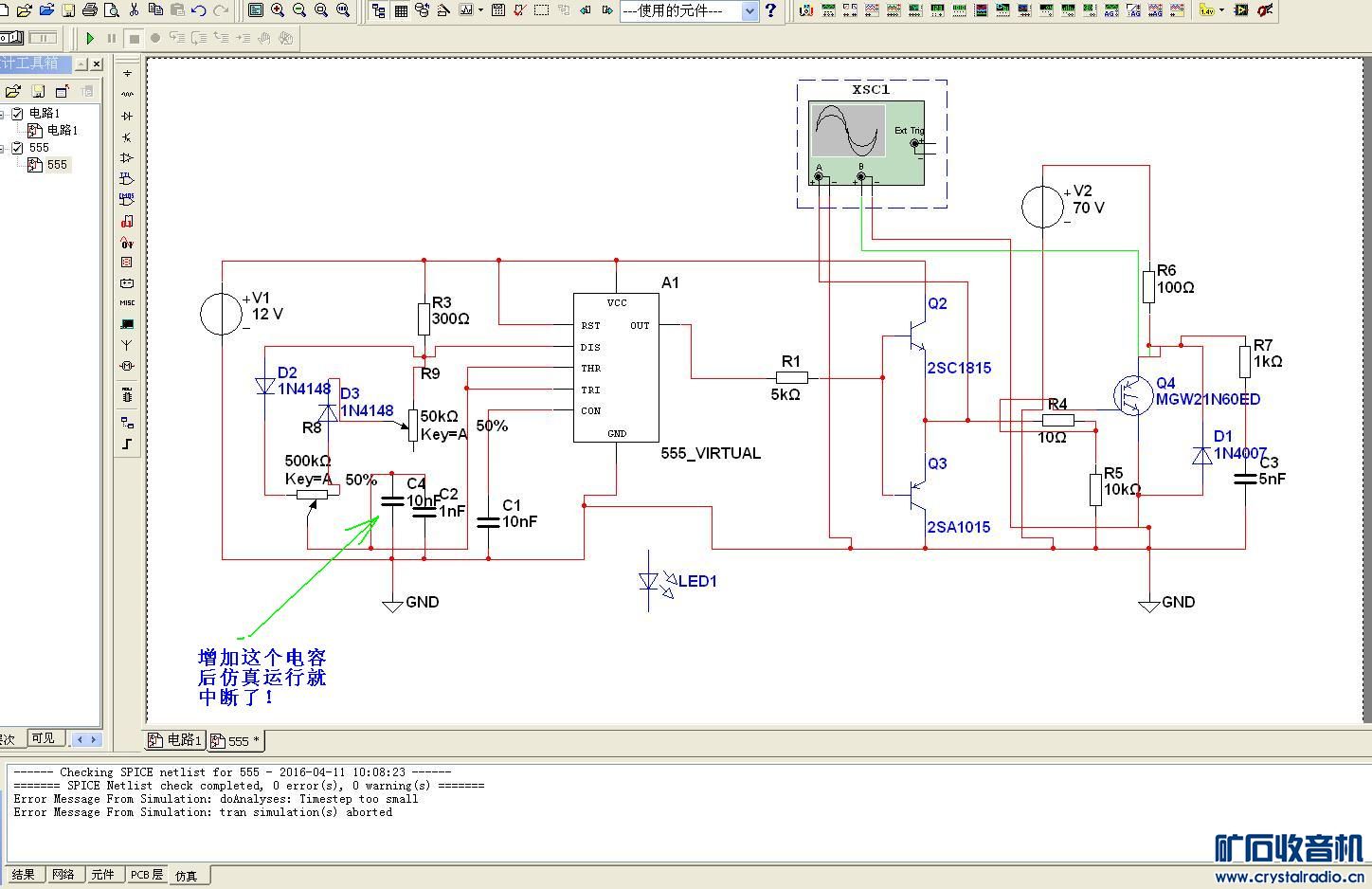Place a source from the component toolbar

[x=127, y=73]
